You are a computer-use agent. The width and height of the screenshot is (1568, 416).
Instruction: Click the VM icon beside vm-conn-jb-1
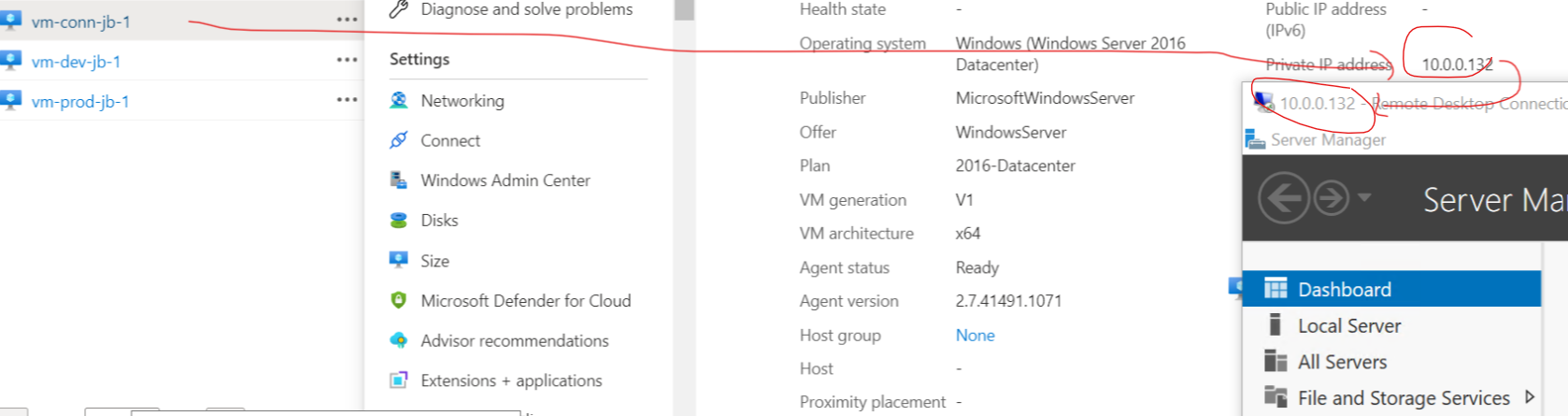tap(10, 21)
